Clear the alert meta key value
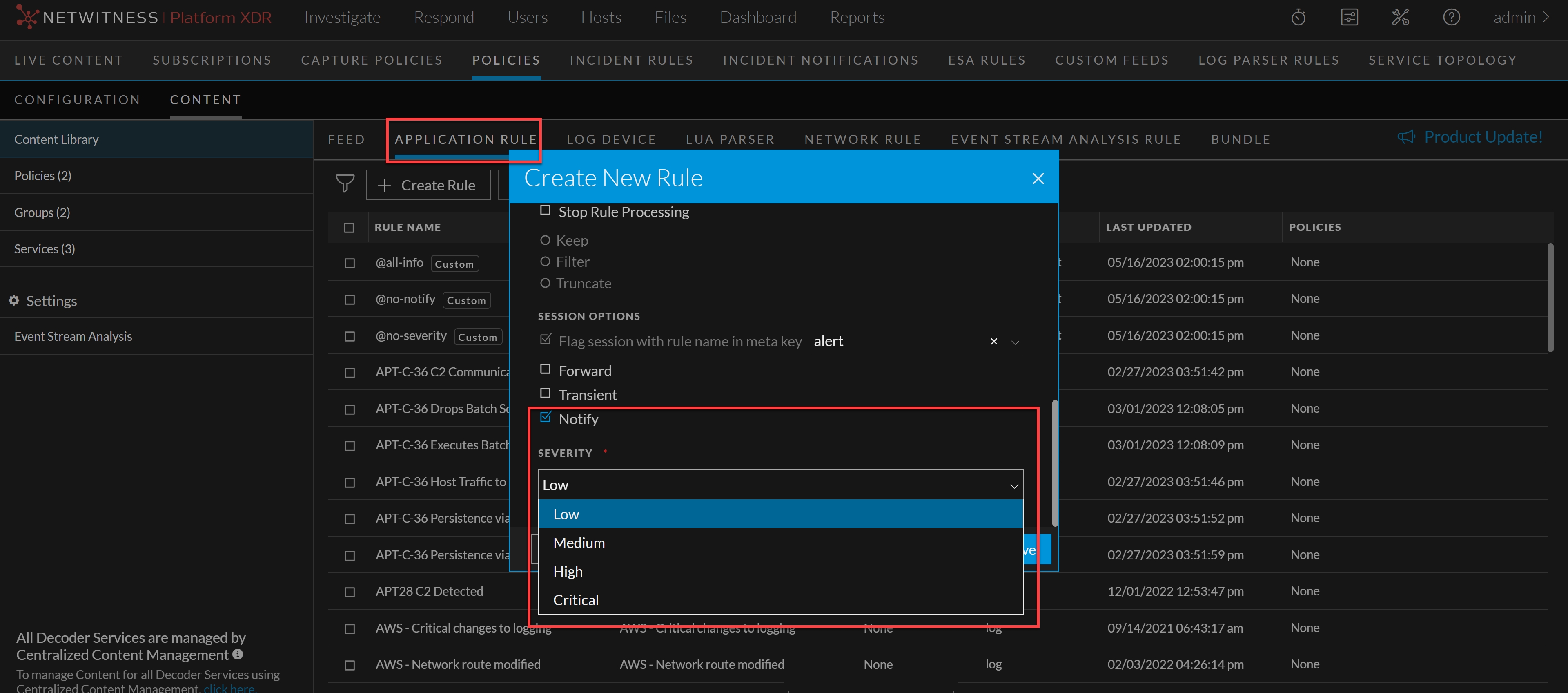The height and width of the screenshot is (693, 1568). pos(993,342)
